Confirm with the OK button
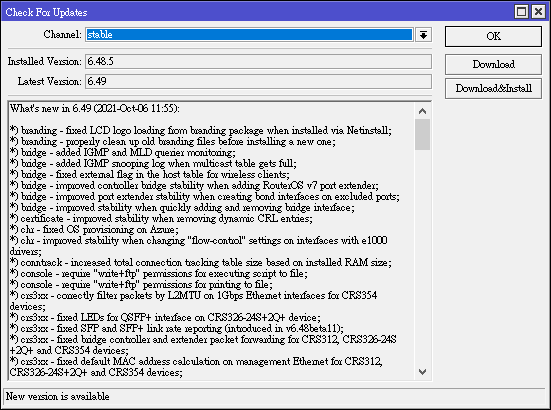The image size is (551, 410). (x=493, y=36)
